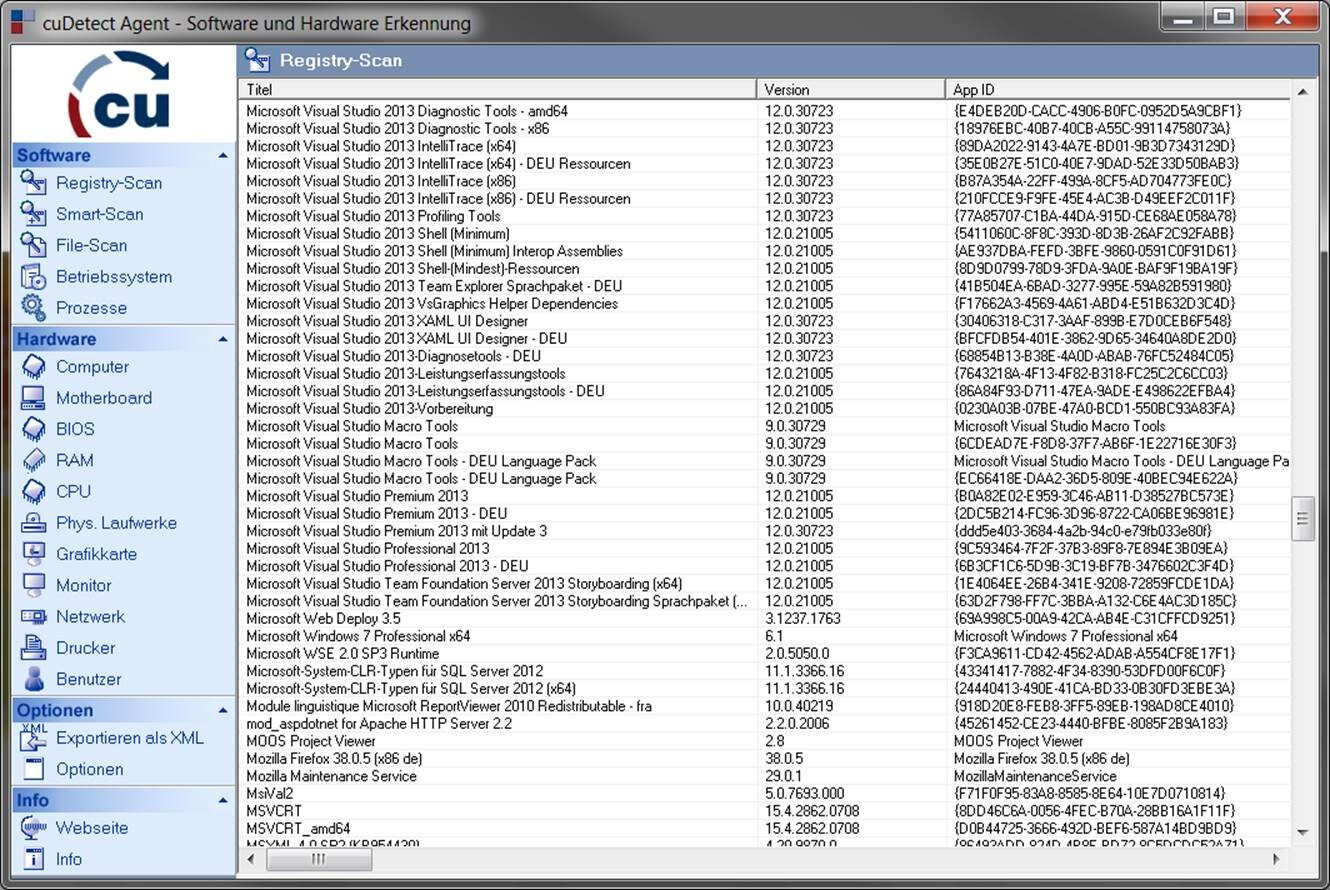1330x890 pixels.
Task: Select row MsiVal2
Action: pyautogui.click(x=765, y=794)
